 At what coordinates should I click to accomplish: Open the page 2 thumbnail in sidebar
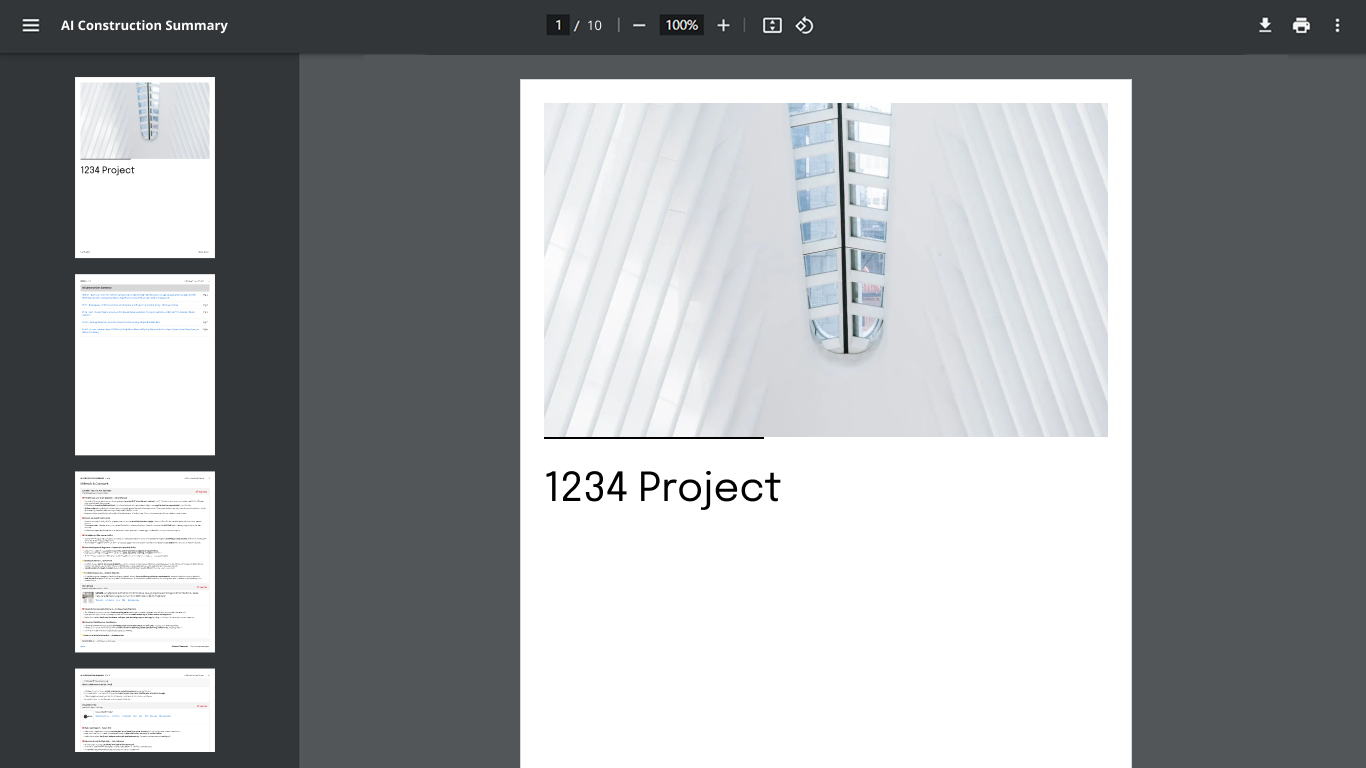tap(145, 364)
